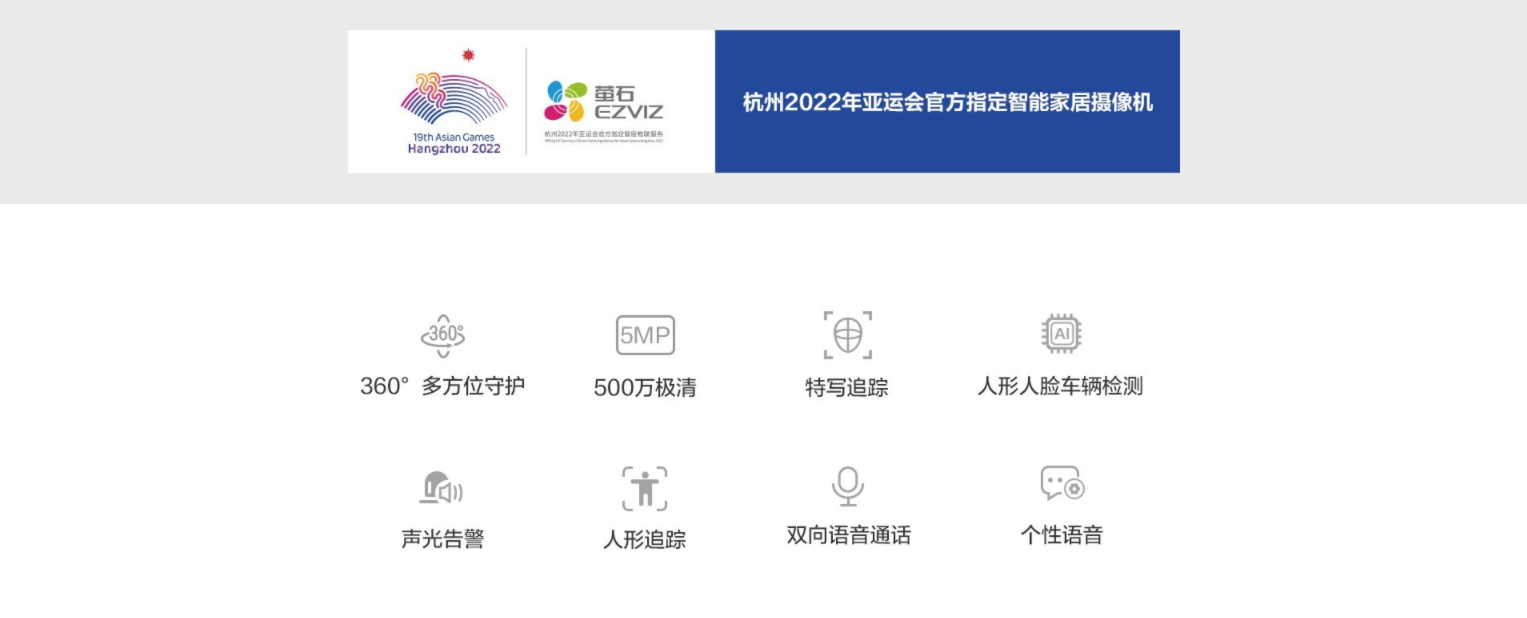Click the custom voice chat bubble icon
Viewport: 1527px width, 618px height.
[1062, 483]
